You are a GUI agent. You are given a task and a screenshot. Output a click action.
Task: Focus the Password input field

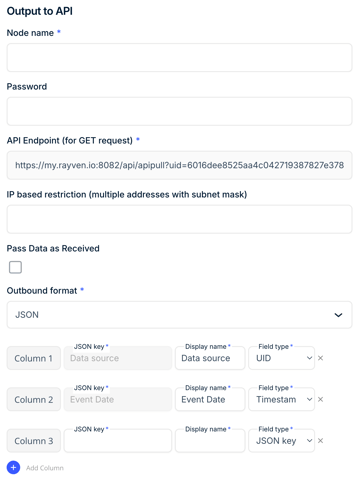coord(179,111)
